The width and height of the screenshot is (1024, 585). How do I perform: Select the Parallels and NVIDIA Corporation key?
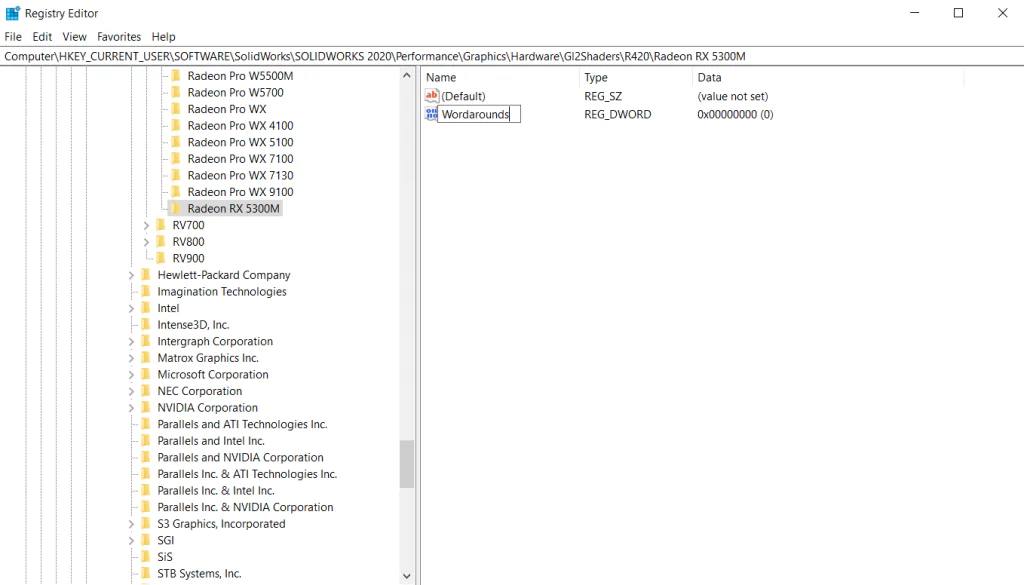tap(240, 457)
